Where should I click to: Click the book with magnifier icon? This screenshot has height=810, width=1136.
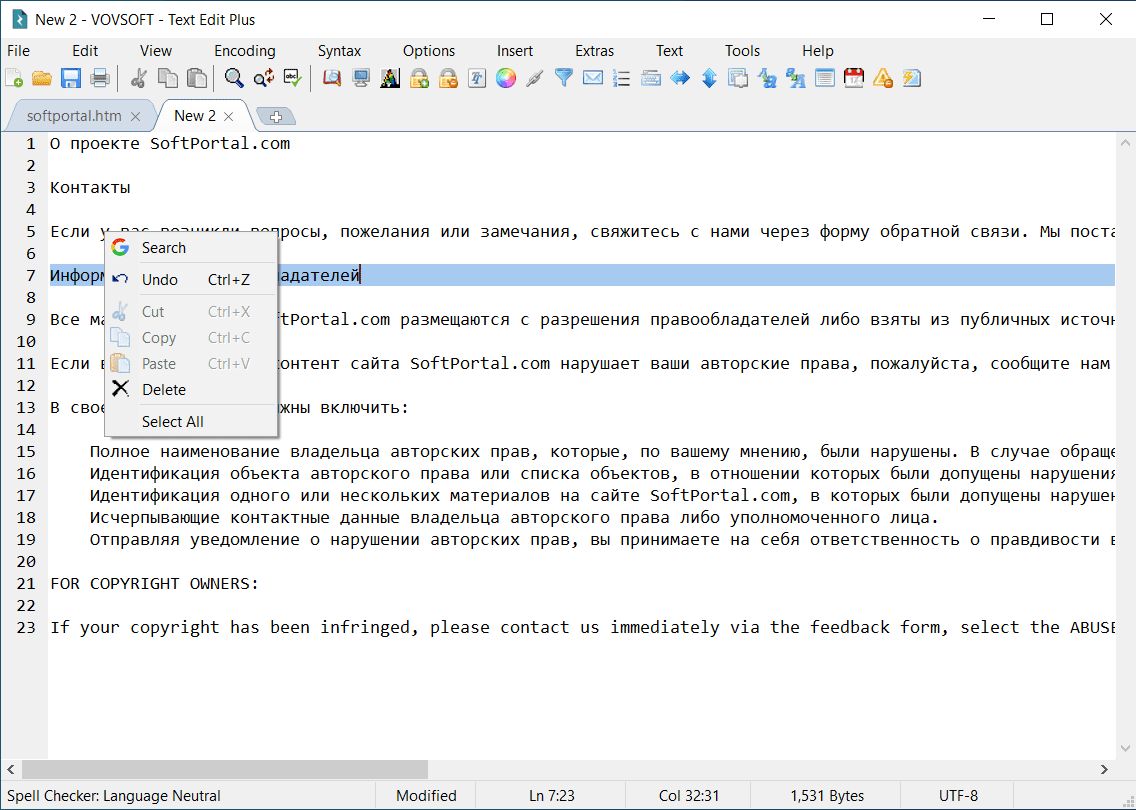pyautogui.click(x=332, y=78)
